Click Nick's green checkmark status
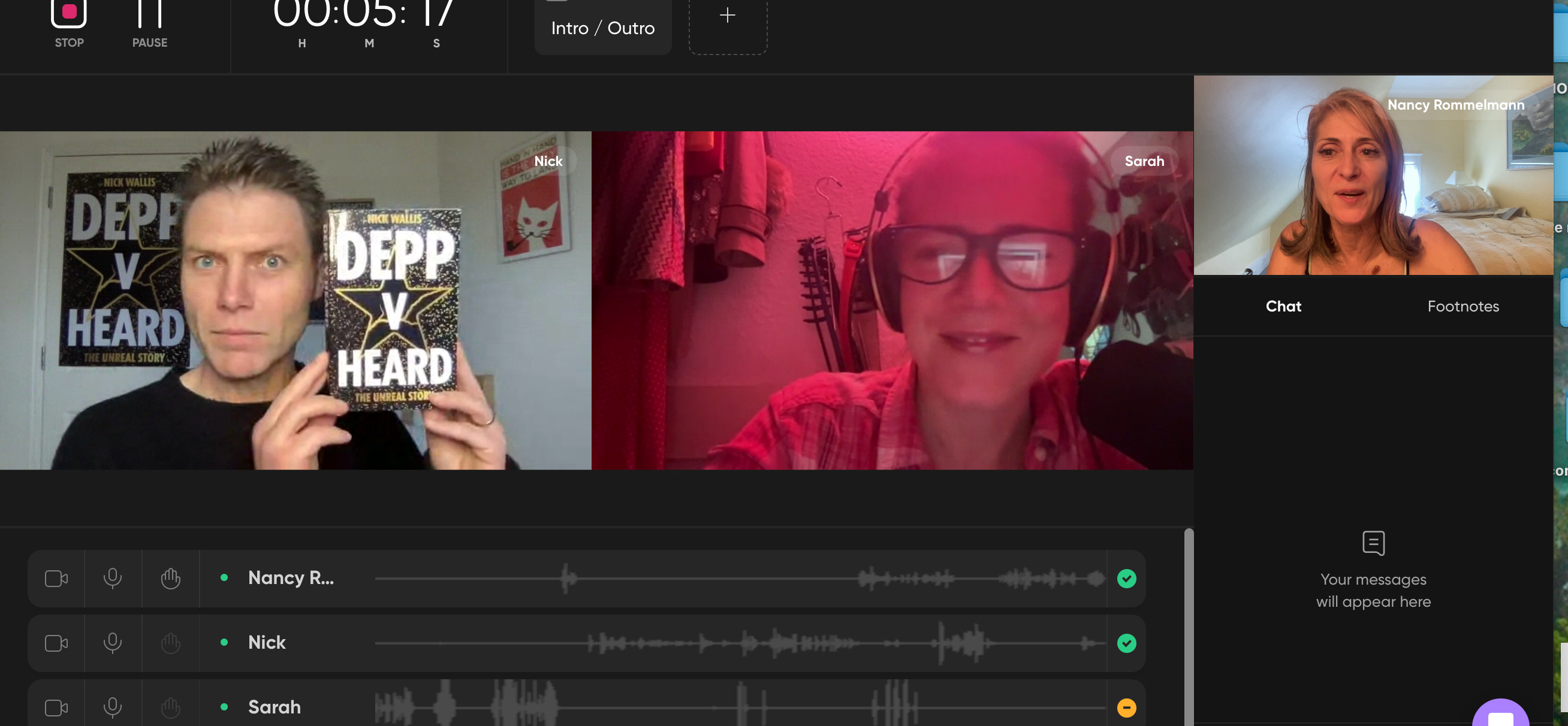Screen dimensions: 1568x726 [1126, 643]
